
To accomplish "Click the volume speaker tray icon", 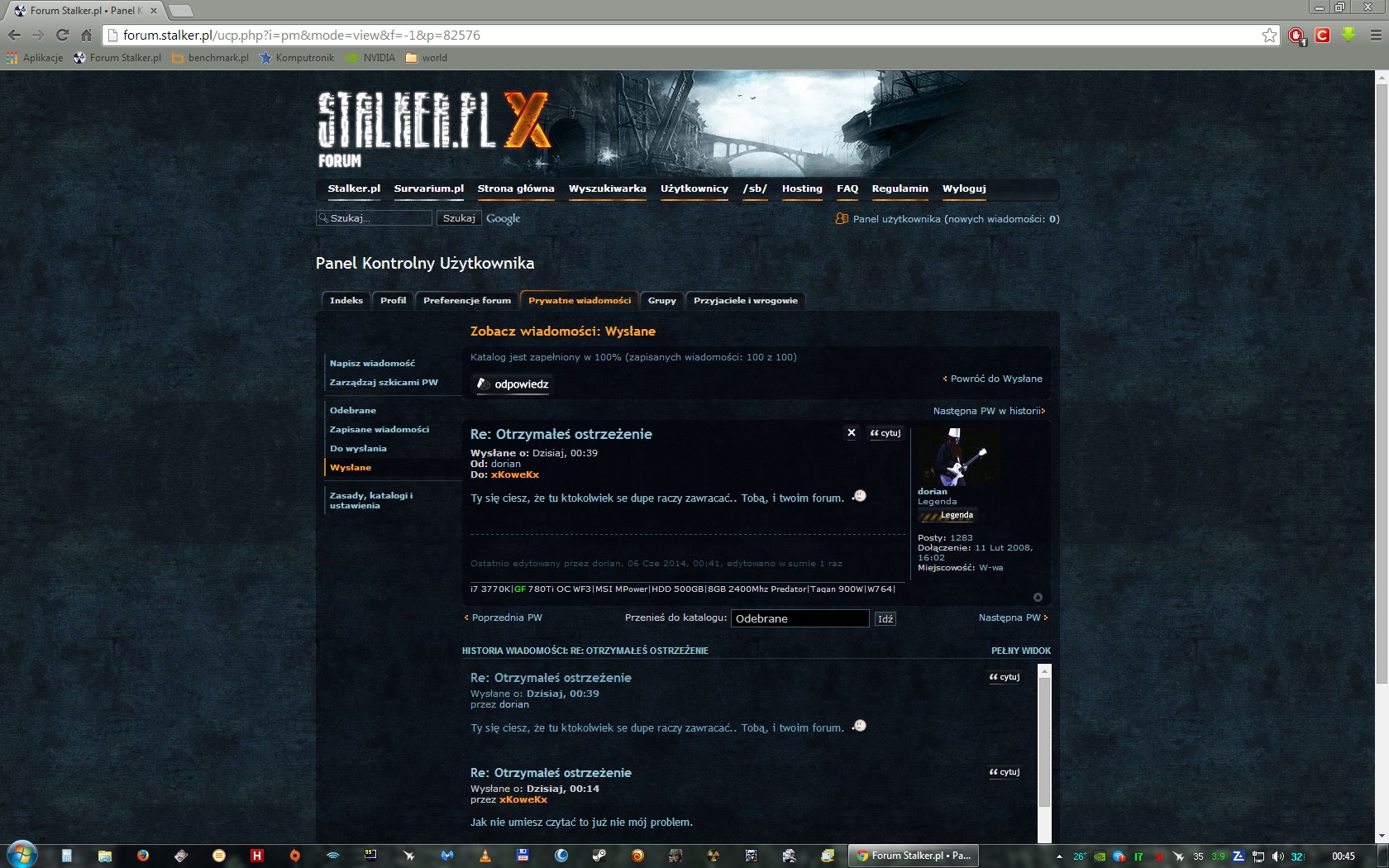I will tap(1277, 856).
